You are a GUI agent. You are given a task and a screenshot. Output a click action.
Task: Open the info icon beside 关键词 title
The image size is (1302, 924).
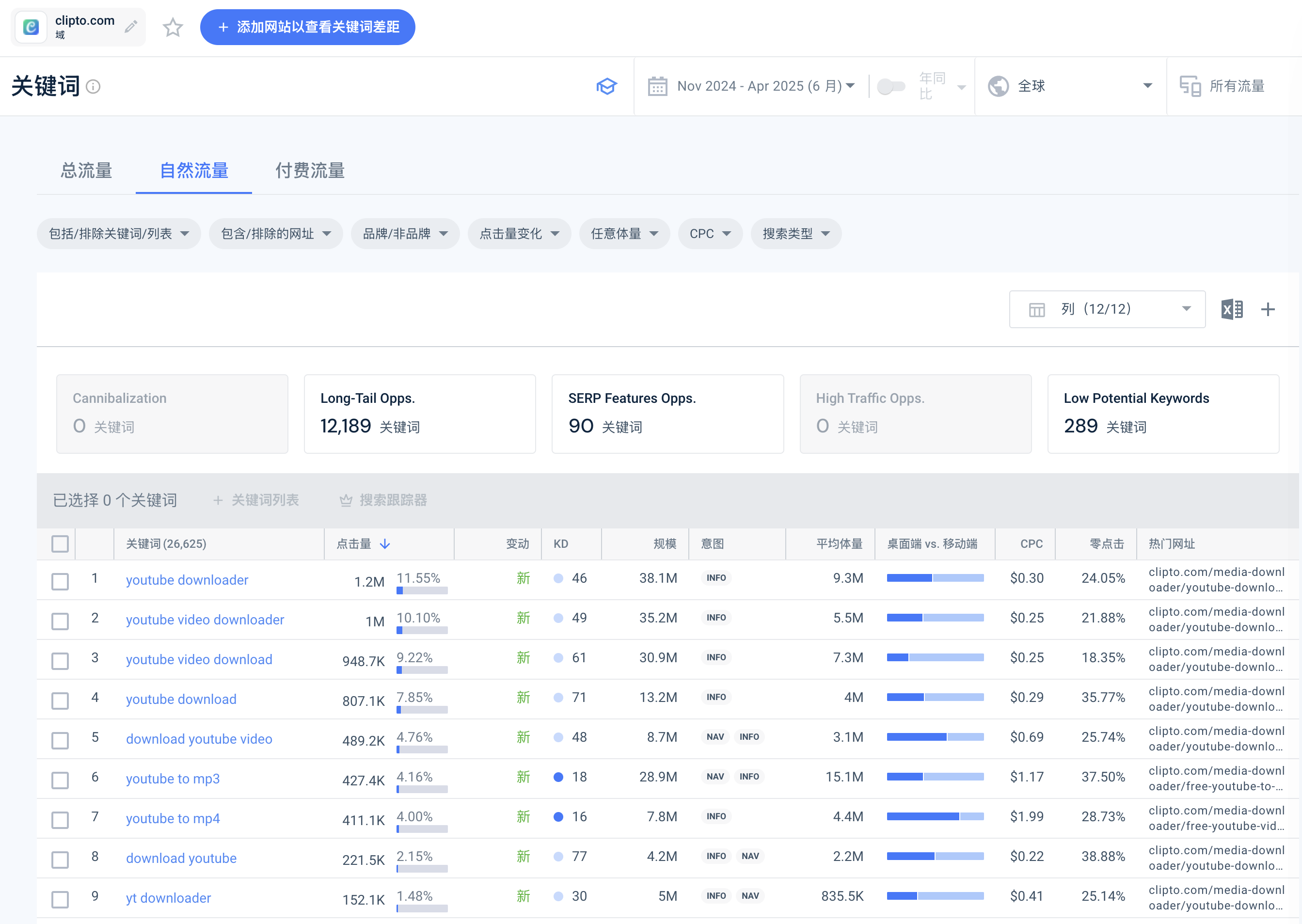coord(93,86)
